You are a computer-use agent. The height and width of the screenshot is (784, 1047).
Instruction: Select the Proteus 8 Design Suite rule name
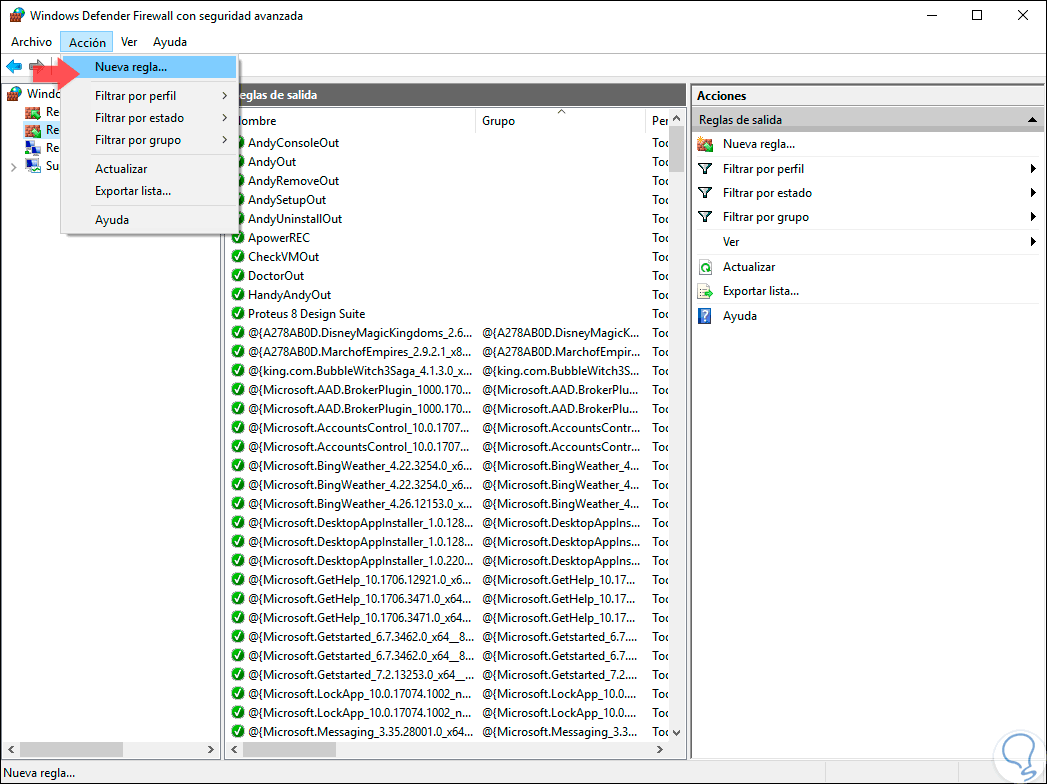pyautogui.click(x=306, y=314)
